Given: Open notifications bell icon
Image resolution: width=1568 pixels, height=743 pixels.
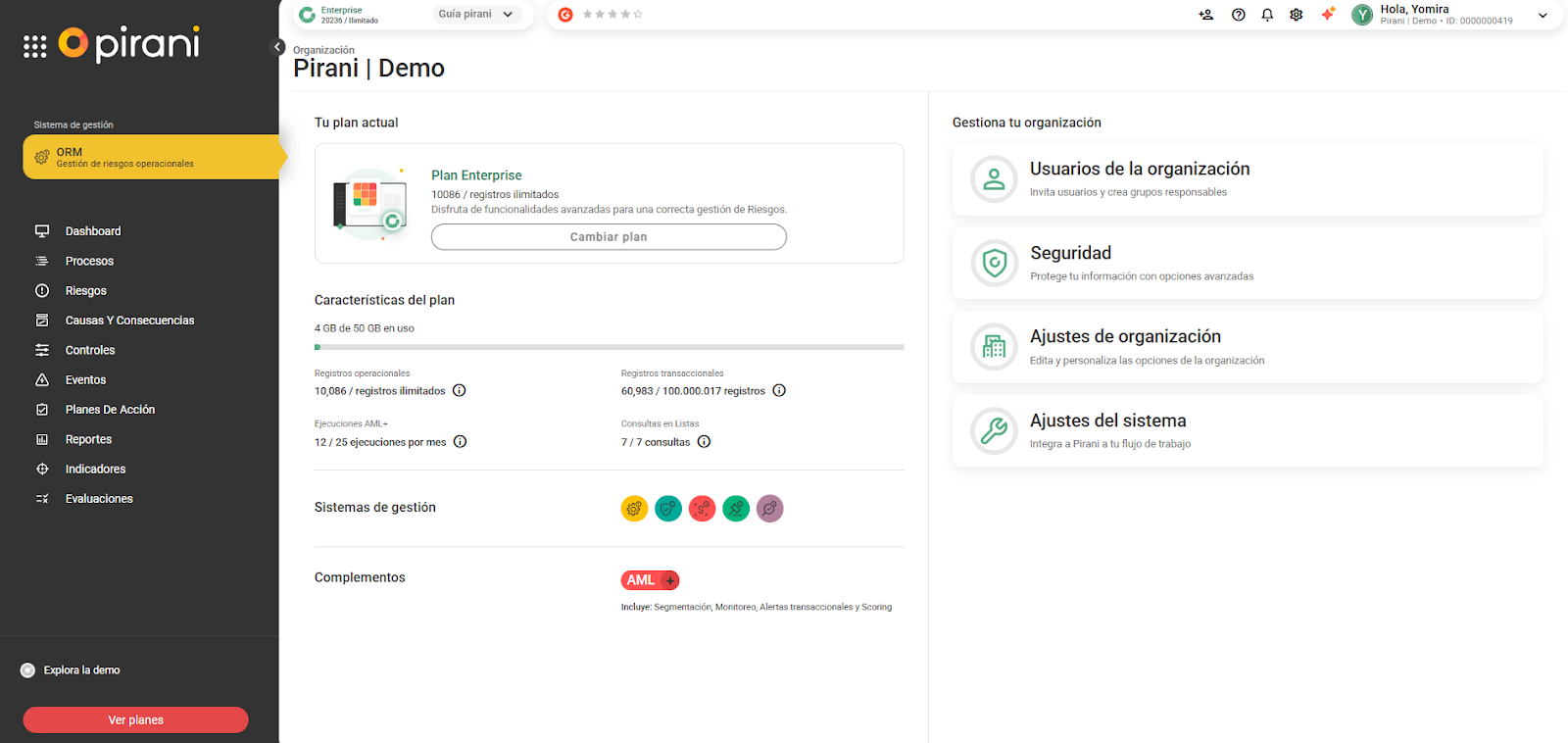Looking at the screenshot, I should coord(1267,15).
